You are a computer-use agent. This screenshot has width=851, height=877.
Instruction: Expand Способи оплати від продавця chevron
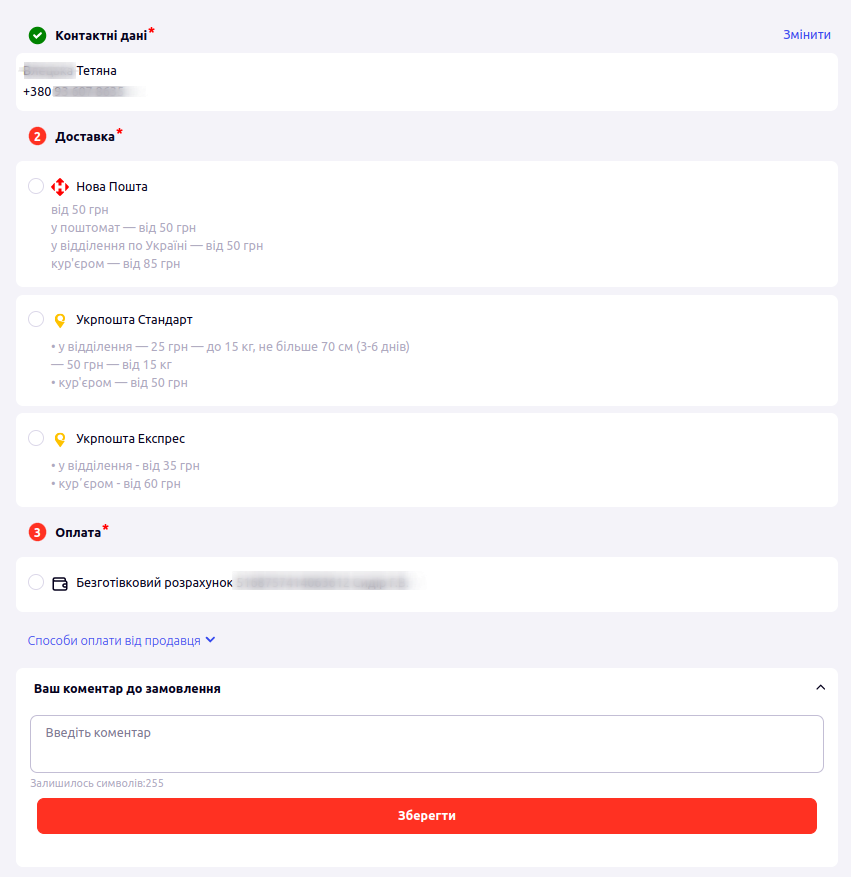(210, 640)
